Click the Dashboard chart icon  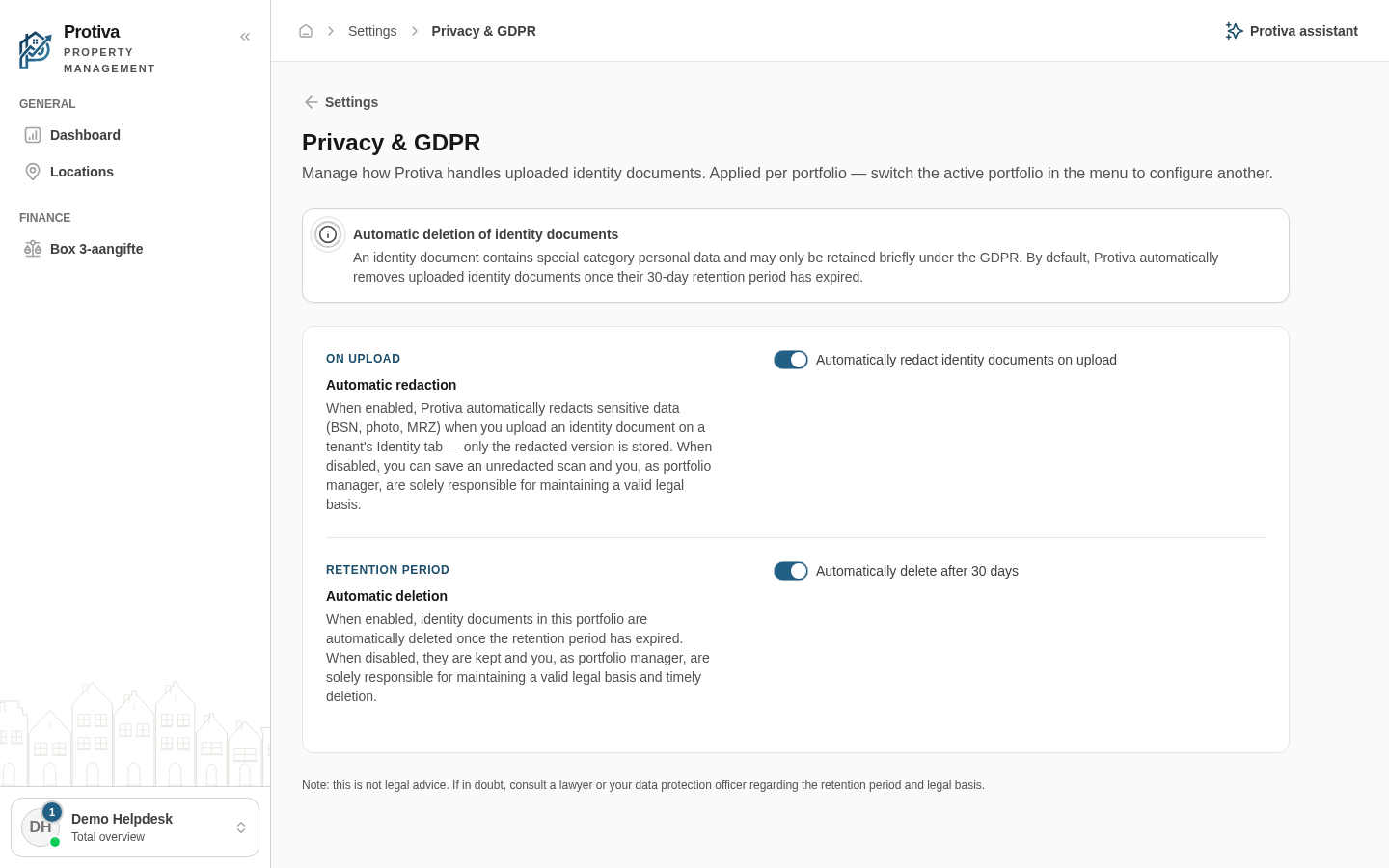coord(33,135)
